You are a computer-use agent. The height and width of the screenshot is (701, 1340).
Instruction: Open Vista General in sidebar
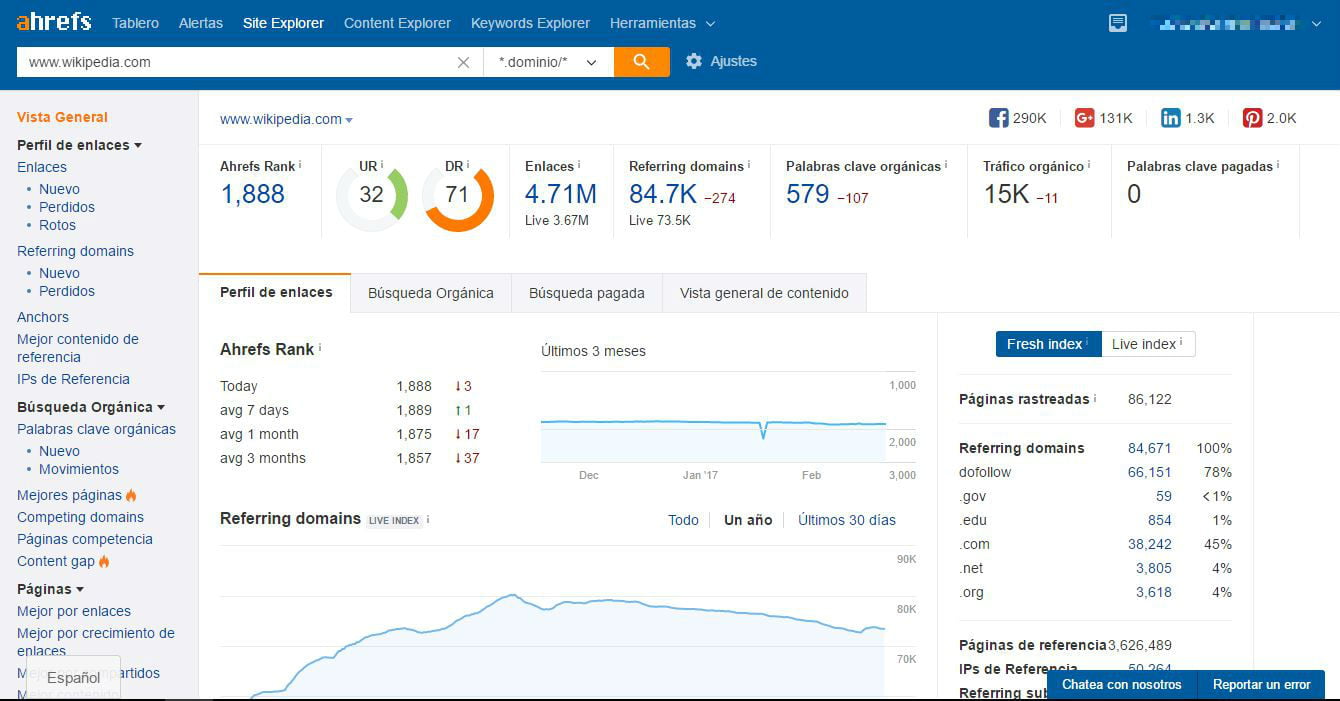pos(62,117)
